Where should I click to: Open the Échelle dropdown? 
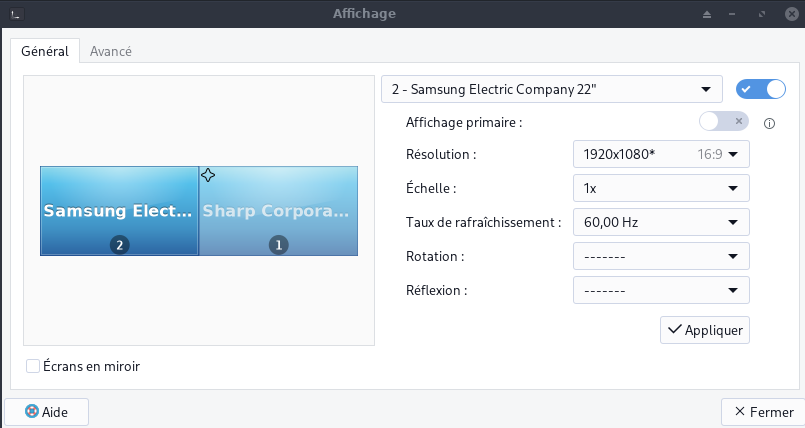[661, 188]
